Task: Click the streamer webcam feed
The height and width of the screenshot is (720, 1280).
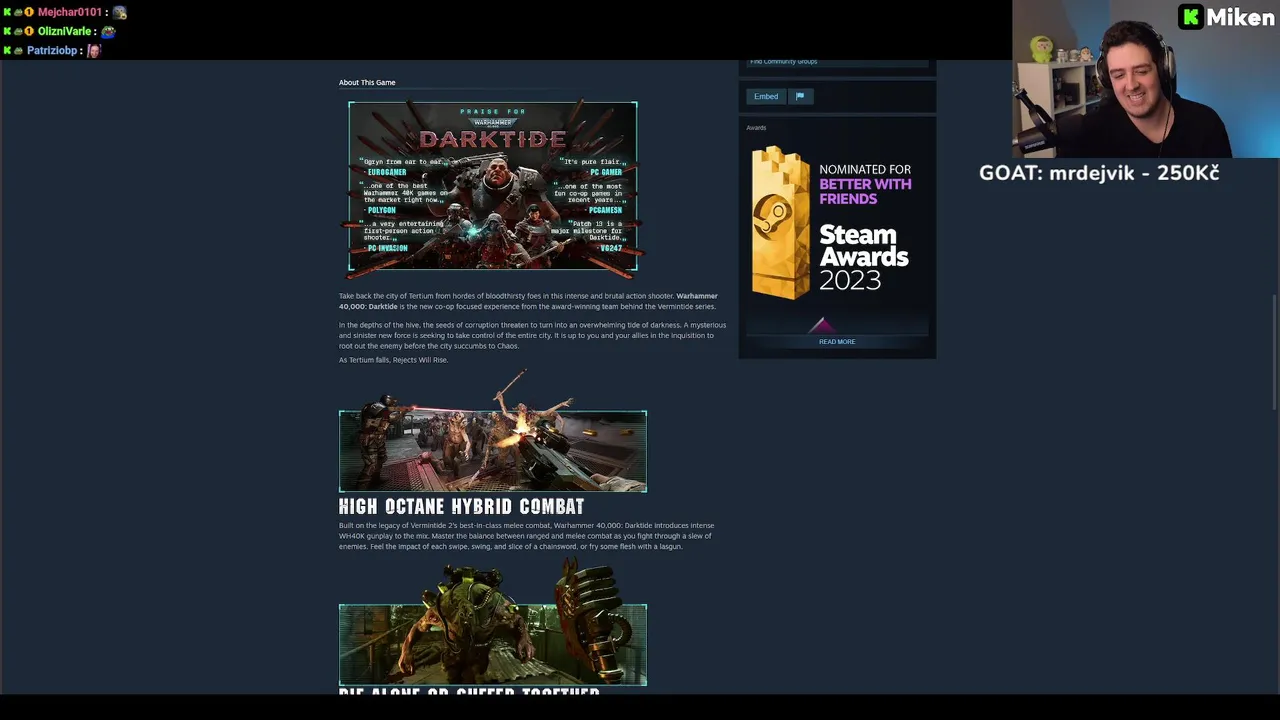Action: click(1146, 79)
